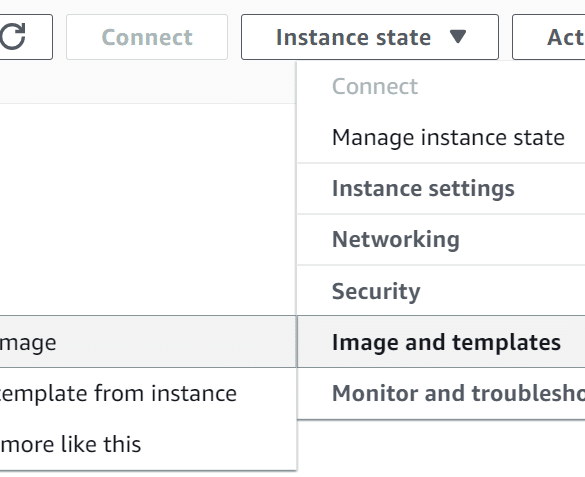The image size is (585, 477).
Task: Choose Manage instance state menu entry
Action: click(x=441, y=137)
